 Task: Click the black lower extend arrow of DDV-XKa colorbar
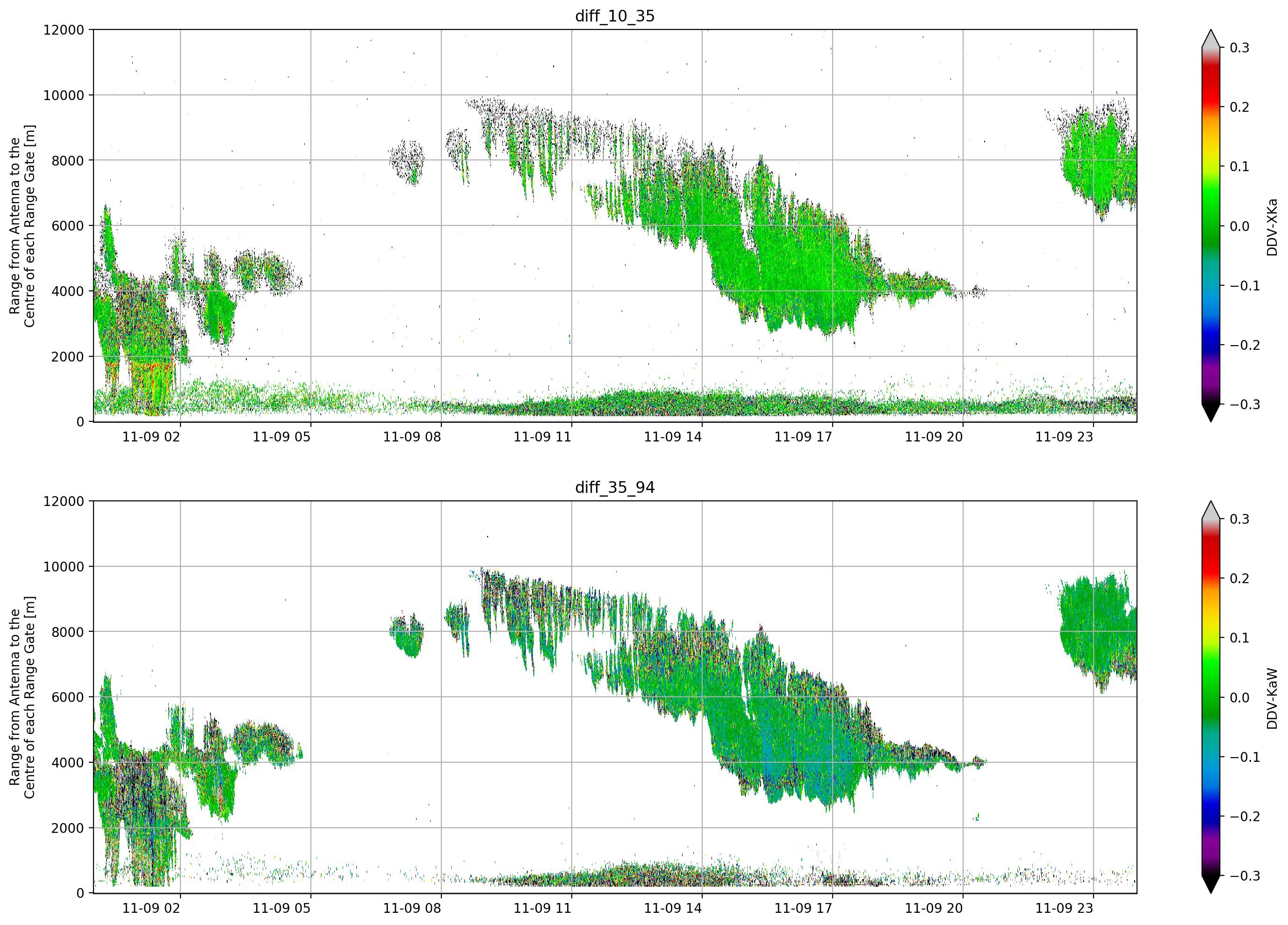click(x=1211, y=412)
